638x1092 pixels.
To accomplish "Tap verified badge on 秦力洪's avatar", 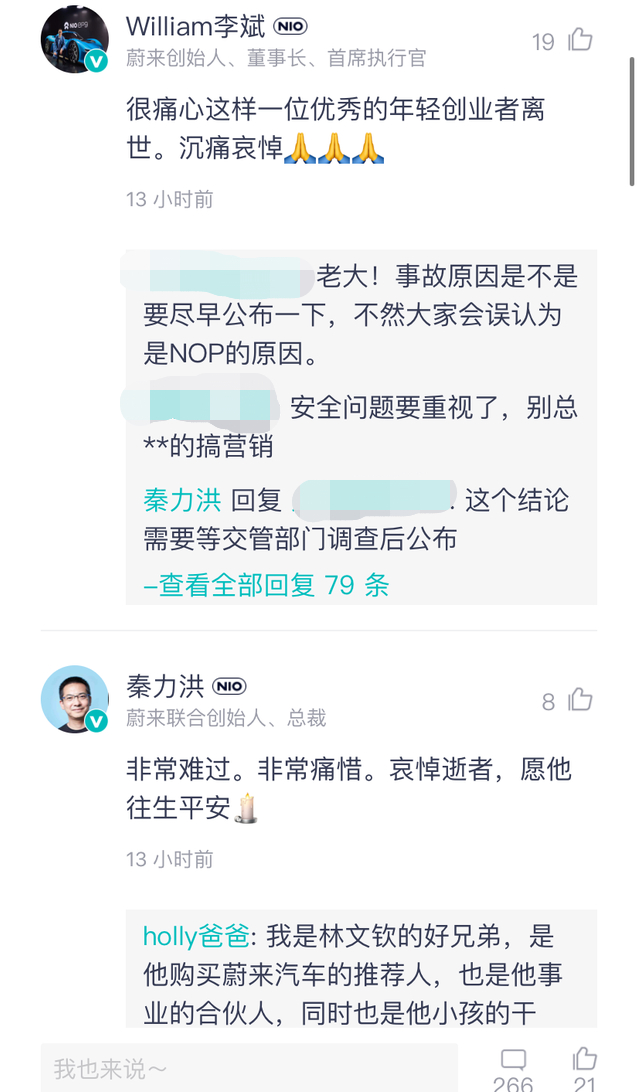I will click(96, 721).
